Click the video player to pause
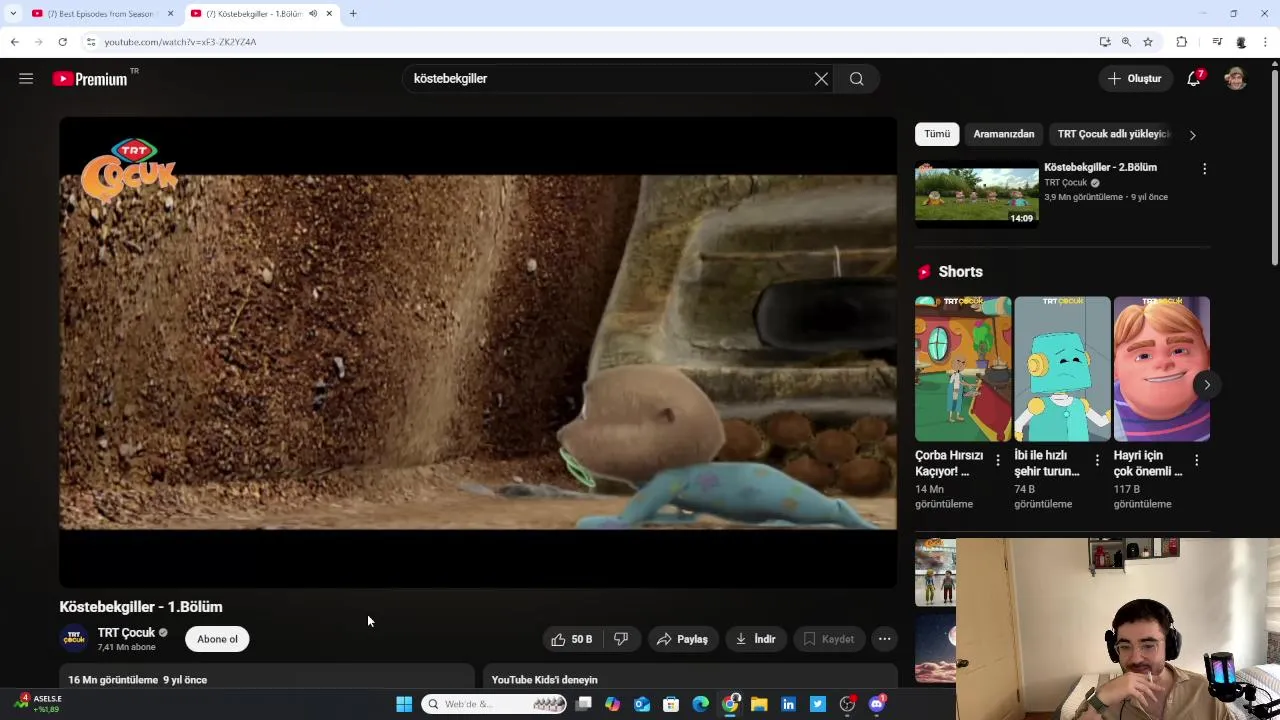 (478, 352)
